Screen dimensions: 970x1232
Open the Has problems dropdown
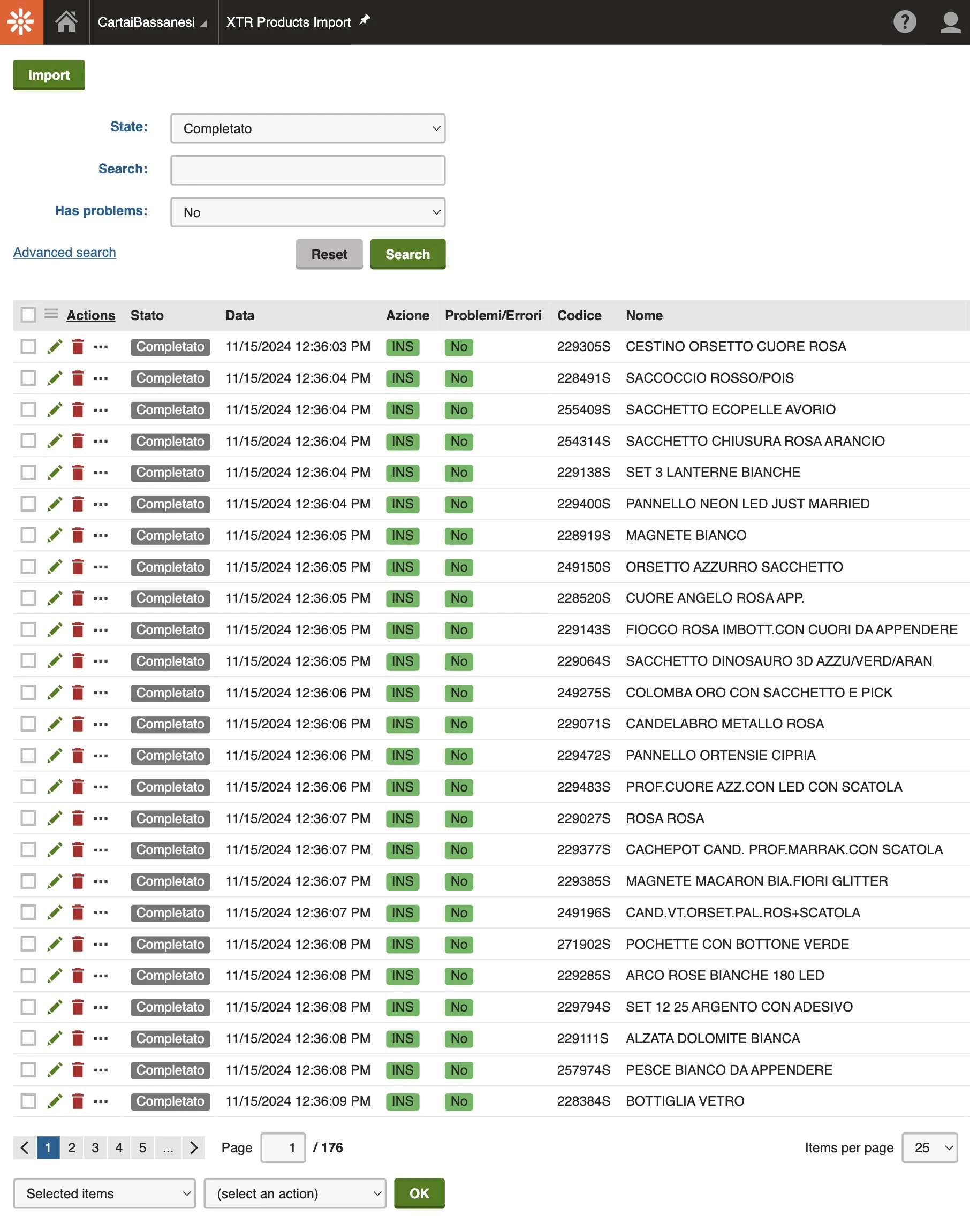[307, 212]
